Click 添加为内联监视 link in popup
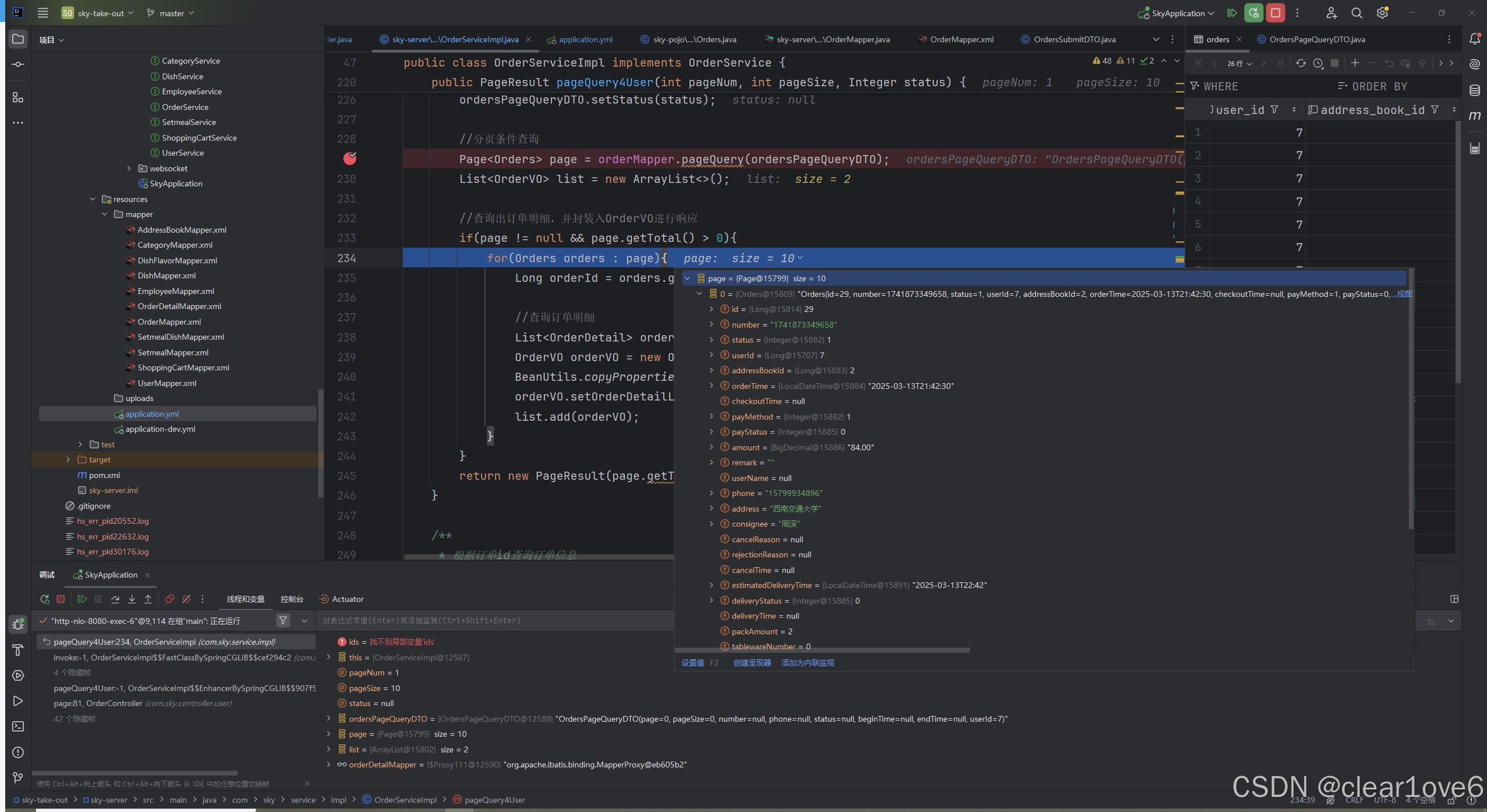The image size is (1487, 812). pos(807,663)
